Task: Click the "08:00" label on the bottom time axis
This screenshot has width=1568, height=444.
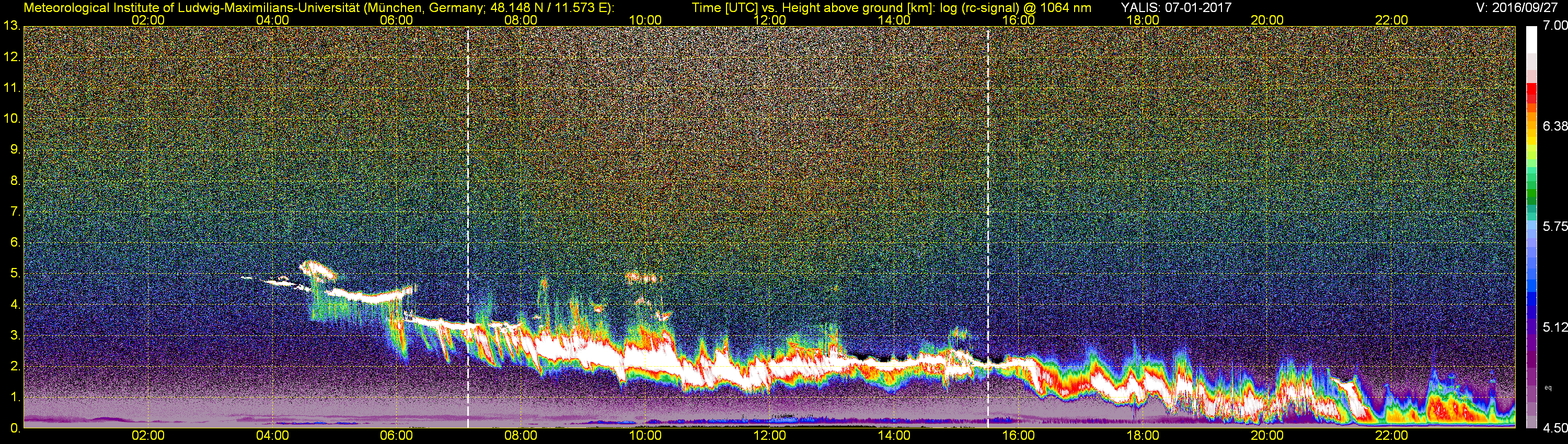Action: [521, 436]
